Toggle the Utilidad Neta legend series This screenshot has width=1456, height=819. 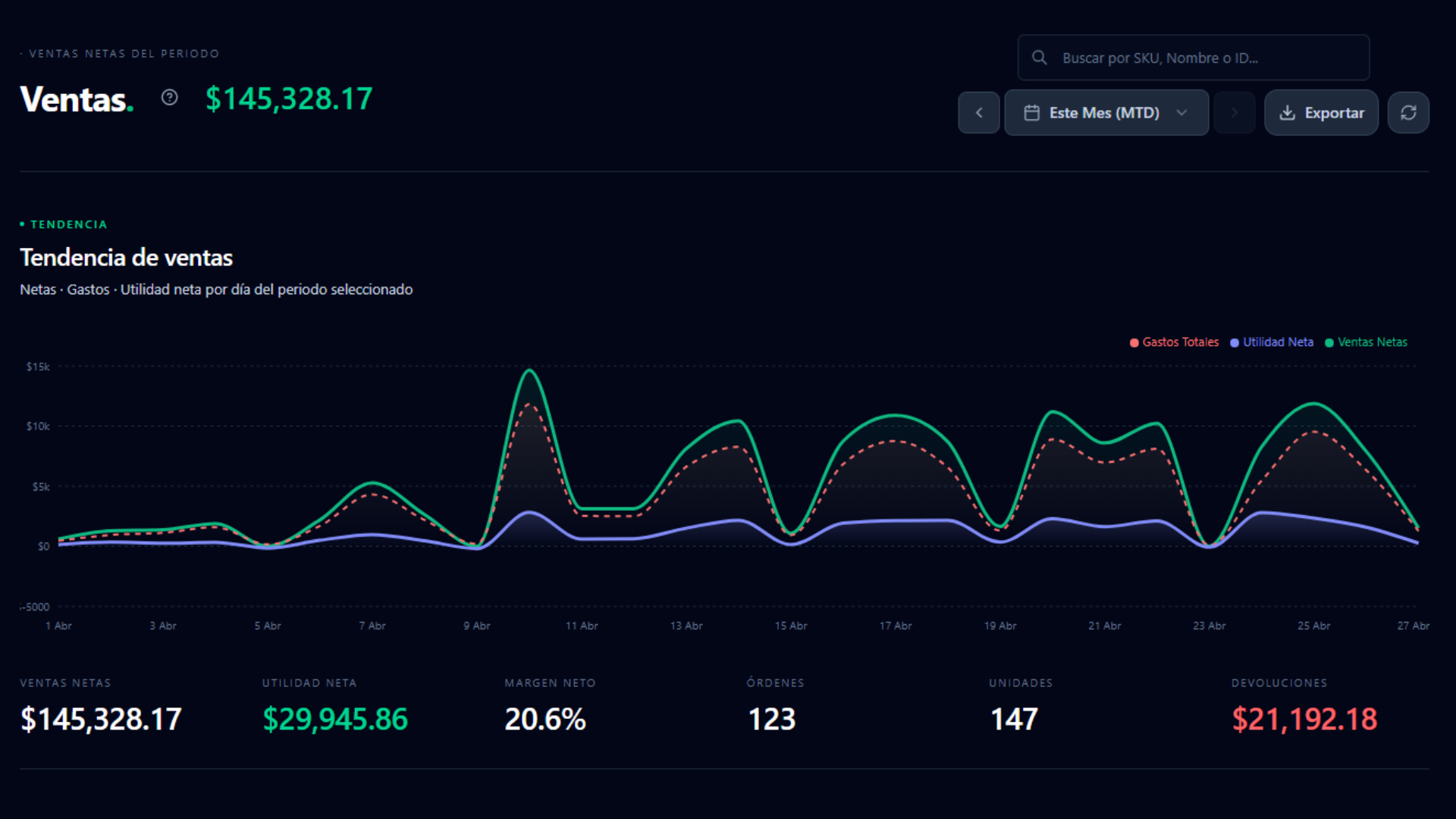1277,342
